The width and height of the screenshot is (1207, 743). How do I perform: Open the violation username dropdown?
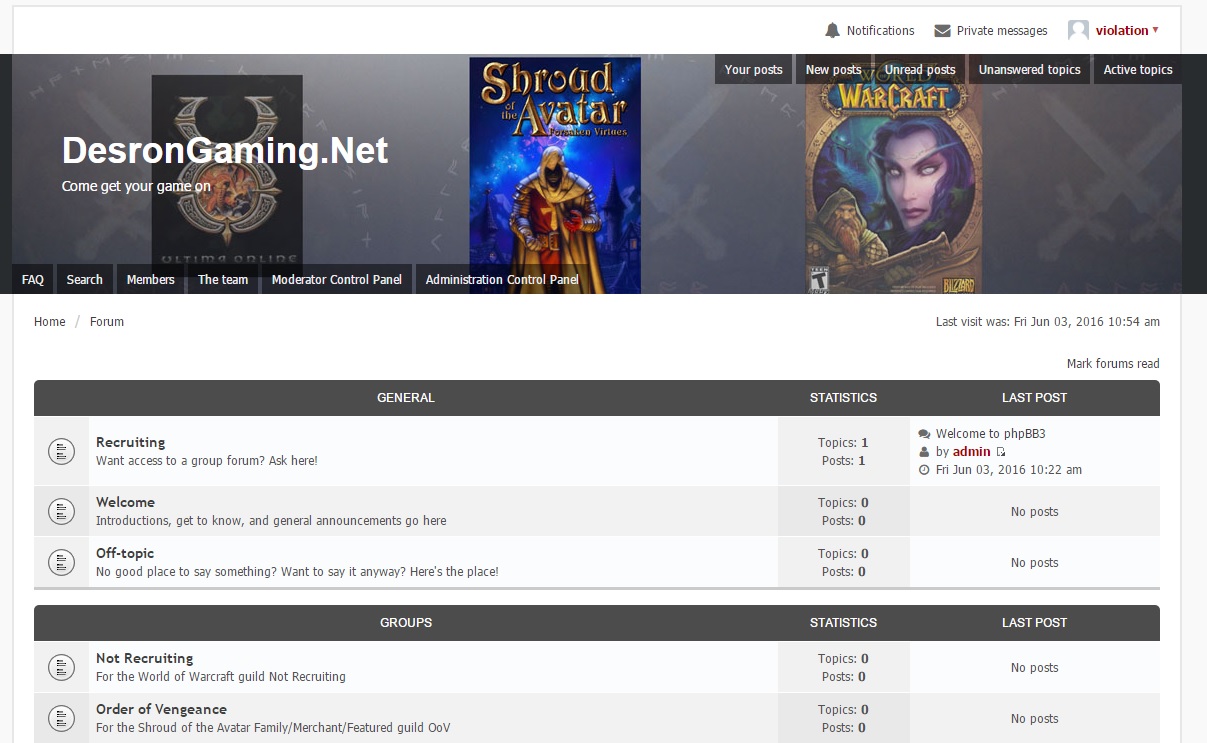[x=1127, y=31]
